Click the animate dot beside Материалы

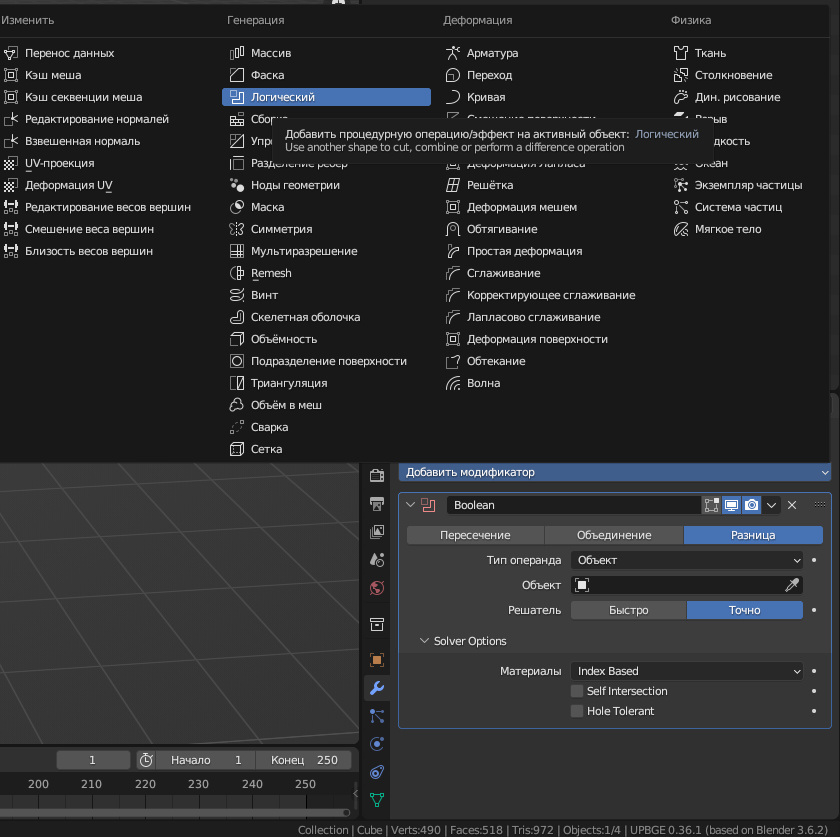tap(814, 671)
